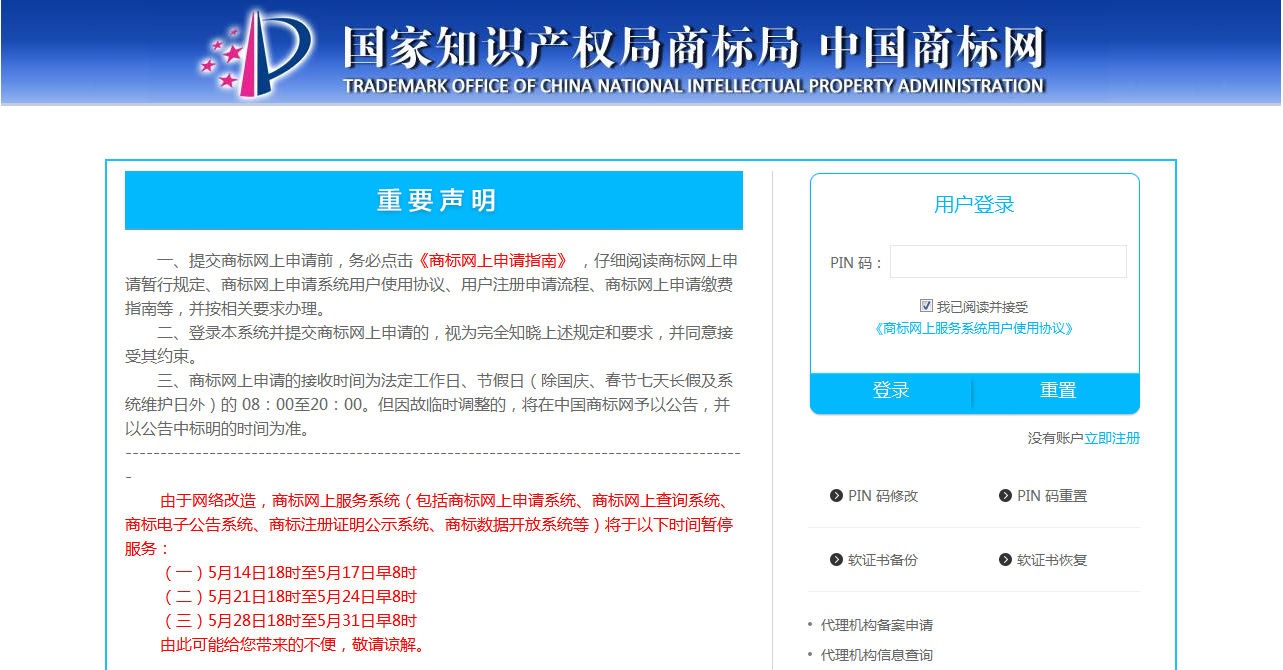Click the 登录 button
Viewport: 1283px width, 670px height.
pos(891,391)
